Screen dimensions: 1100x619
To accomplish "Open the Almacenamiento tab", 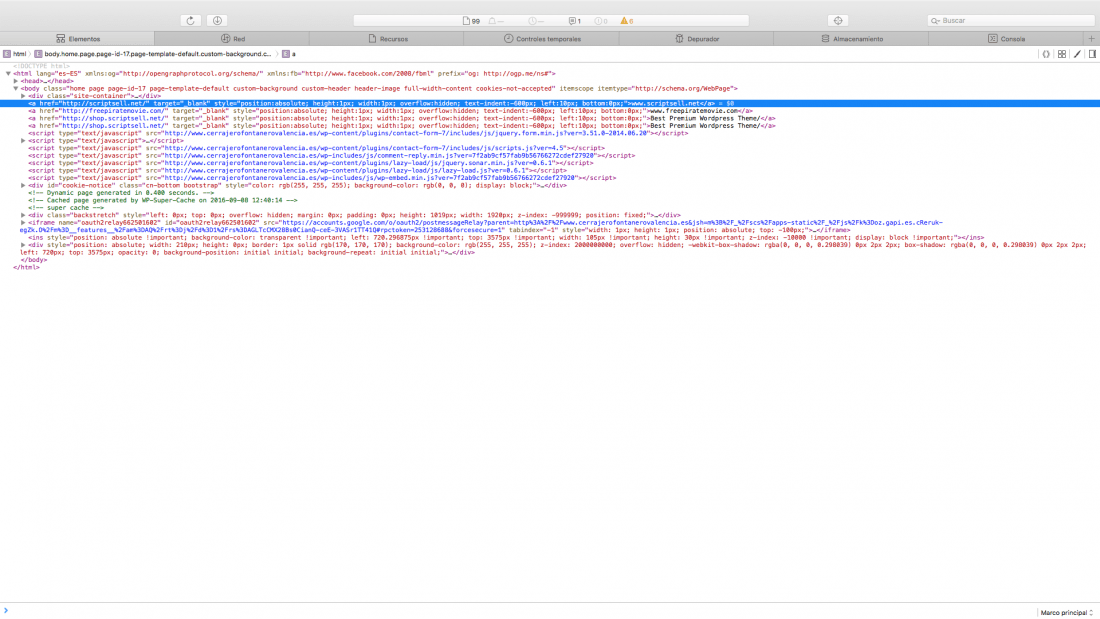I will pos(851,39).
